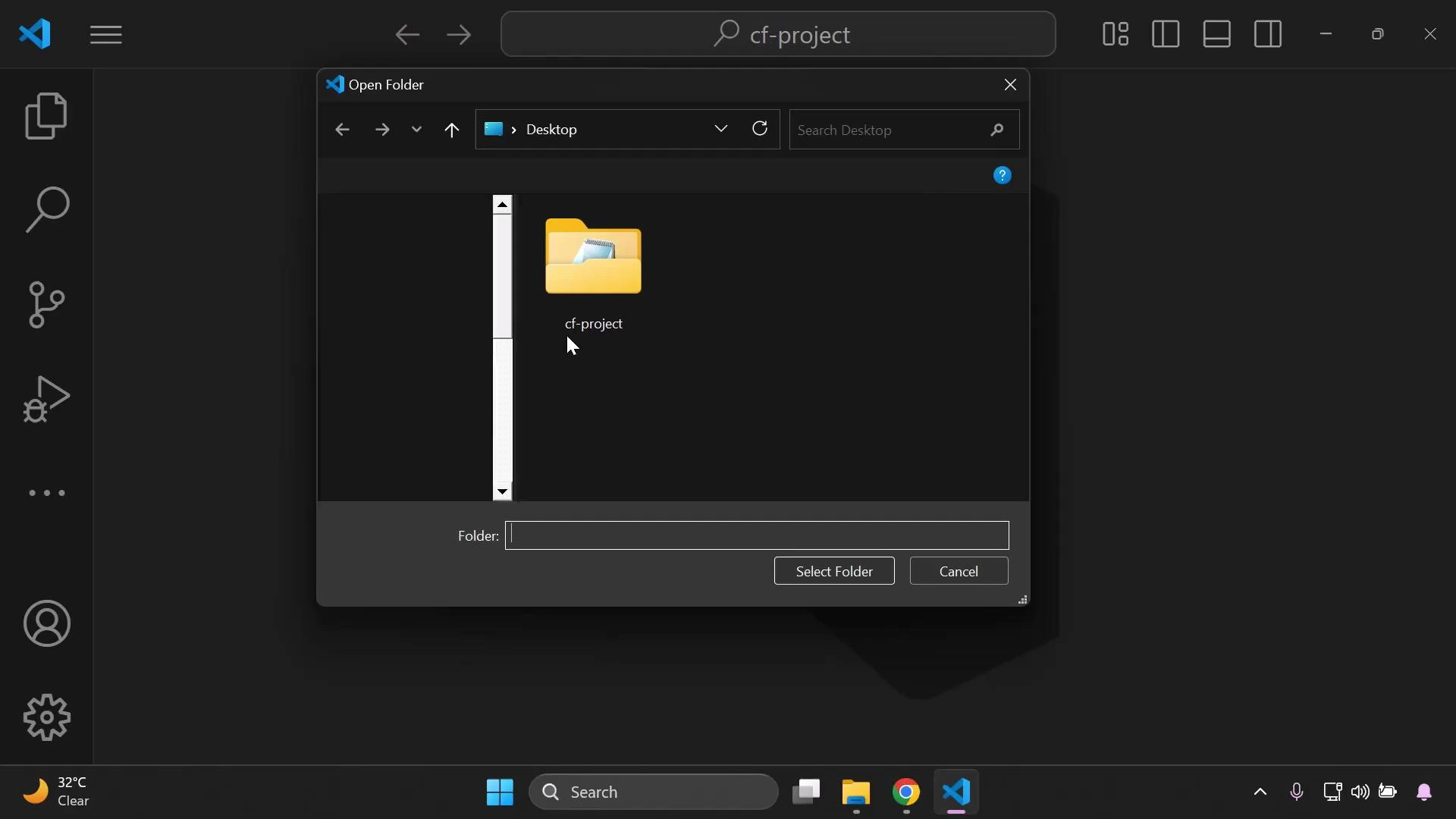Open additional views via the ellipsis icon
Image resolution: width=1456 pixels, height=819 pixels.
click(47, 494)
